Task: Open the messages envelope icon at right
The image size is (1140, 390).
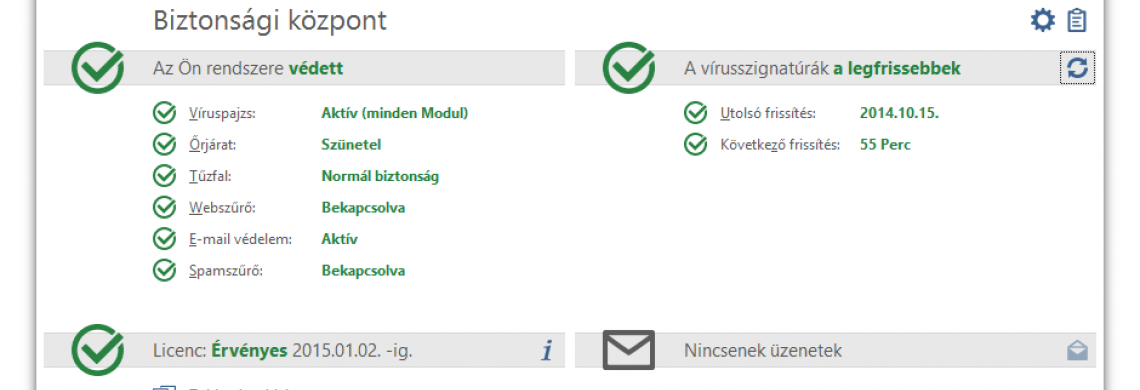Action: tap(1077, 351)
